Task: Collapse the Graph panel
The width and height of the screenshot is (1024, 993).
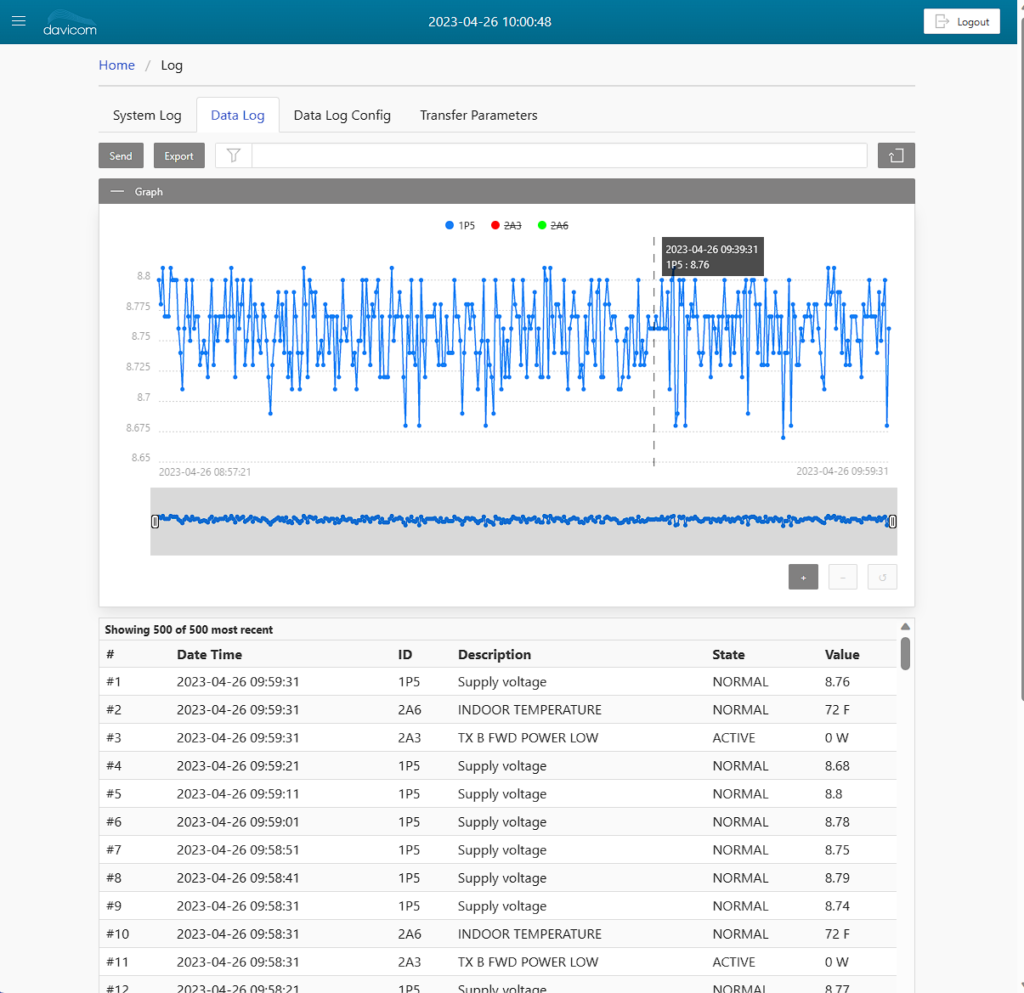Action: tap(117, 191)
